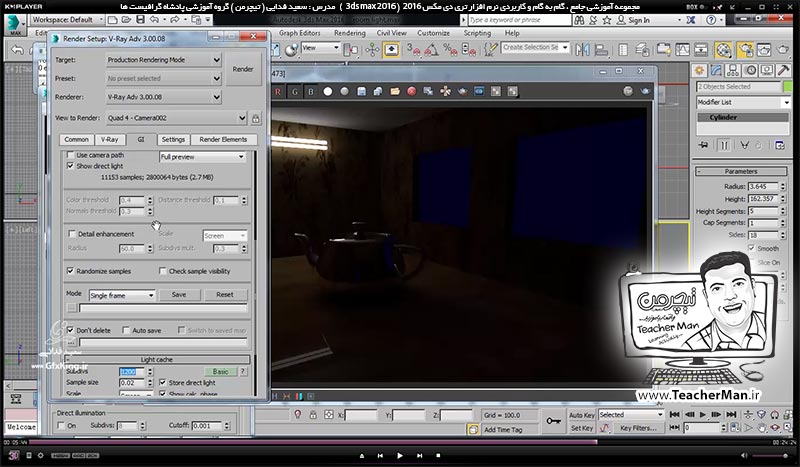800x467 pixels.
Task: Click save image disk icon in frame buffer
Action: tap(361, 92)
